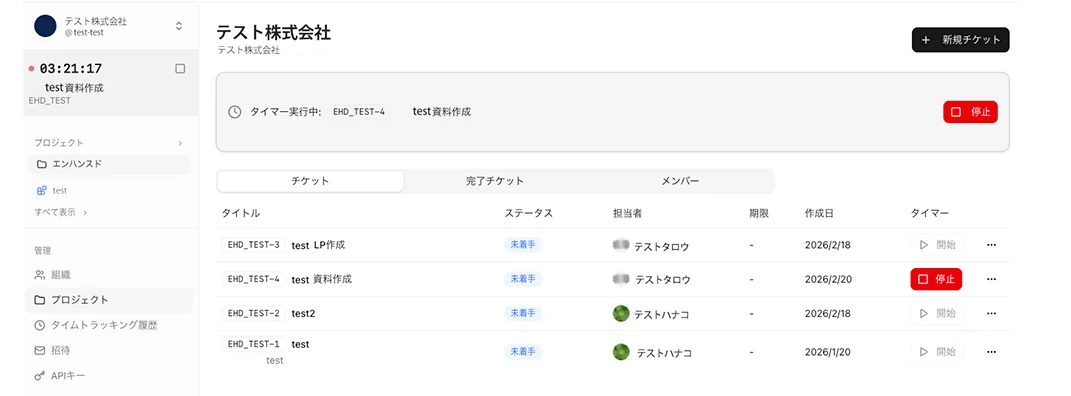Open the 招待 page in the sidebar

point(110,350)
